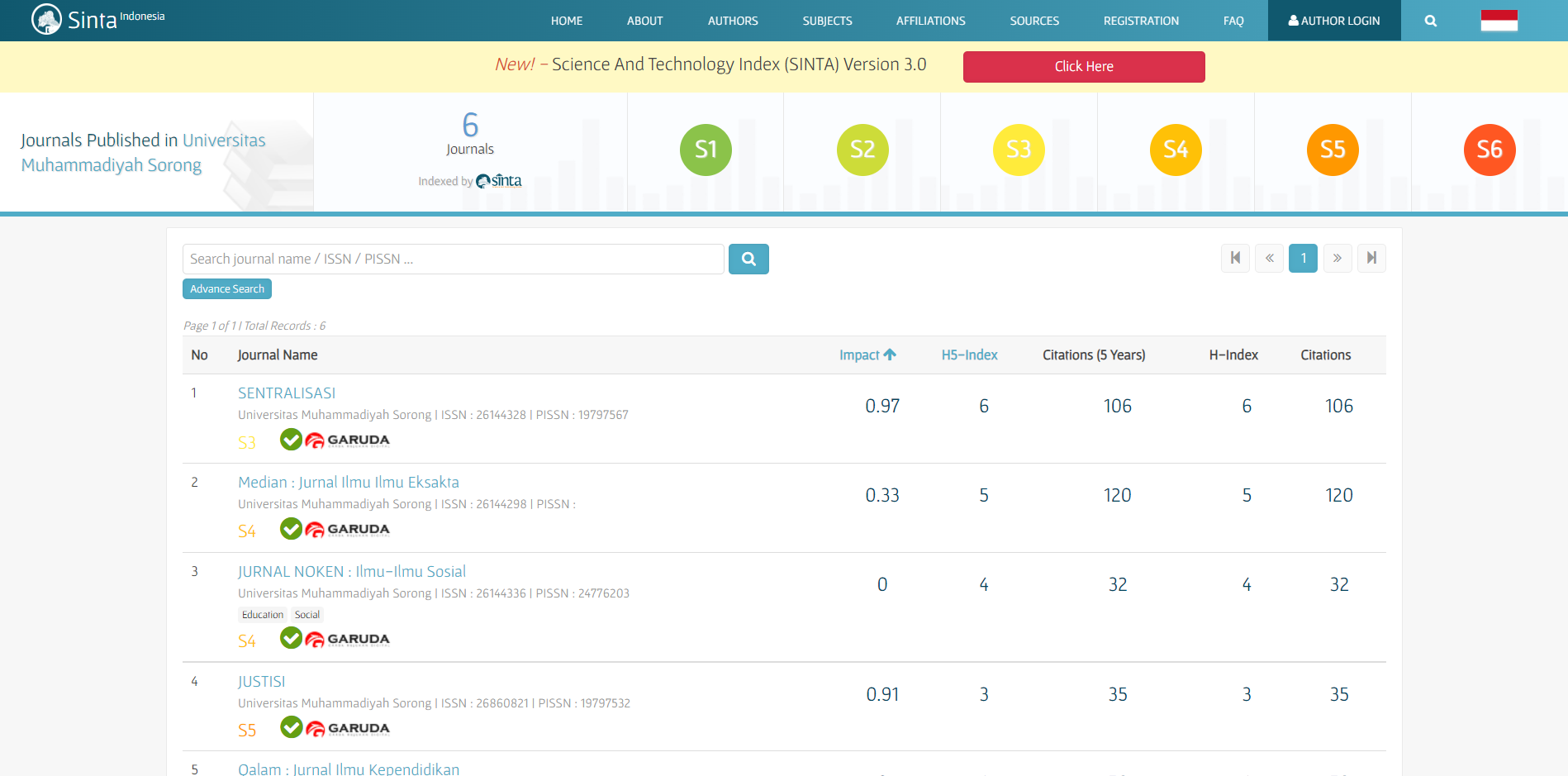The image size is (1568, 776).
Task: Open the AUTHORS menu item
Action: click(732, 21)
